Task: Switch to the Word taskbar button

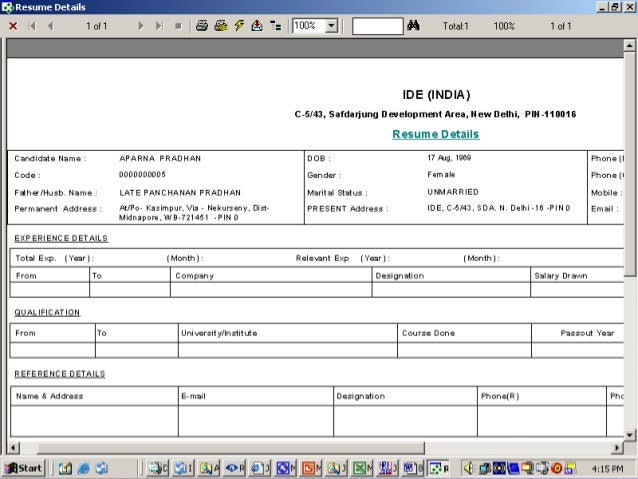Action: [x=413, y=469]
